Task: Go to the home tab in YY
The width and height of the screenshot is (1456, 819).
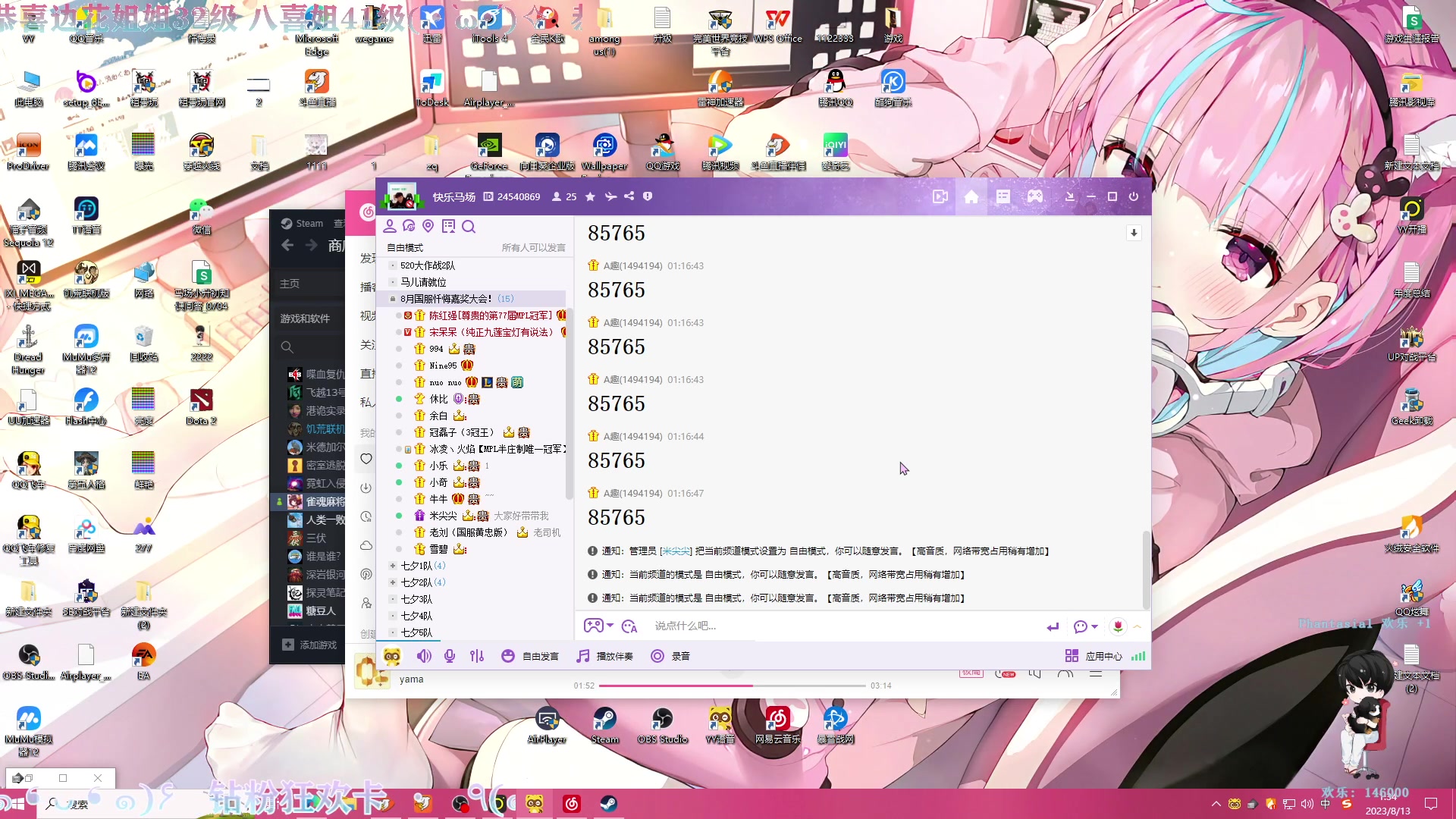Action: [x=971, y=196]
